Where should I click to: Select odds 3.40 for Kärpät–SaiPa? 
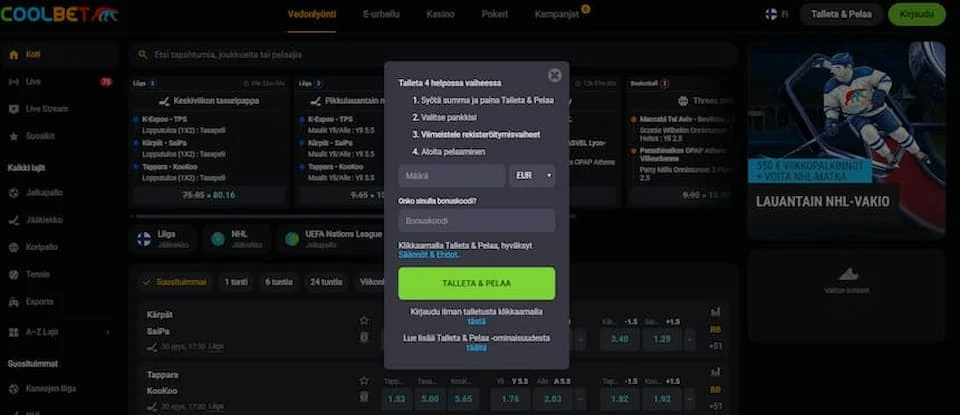(x=620, y=339)
